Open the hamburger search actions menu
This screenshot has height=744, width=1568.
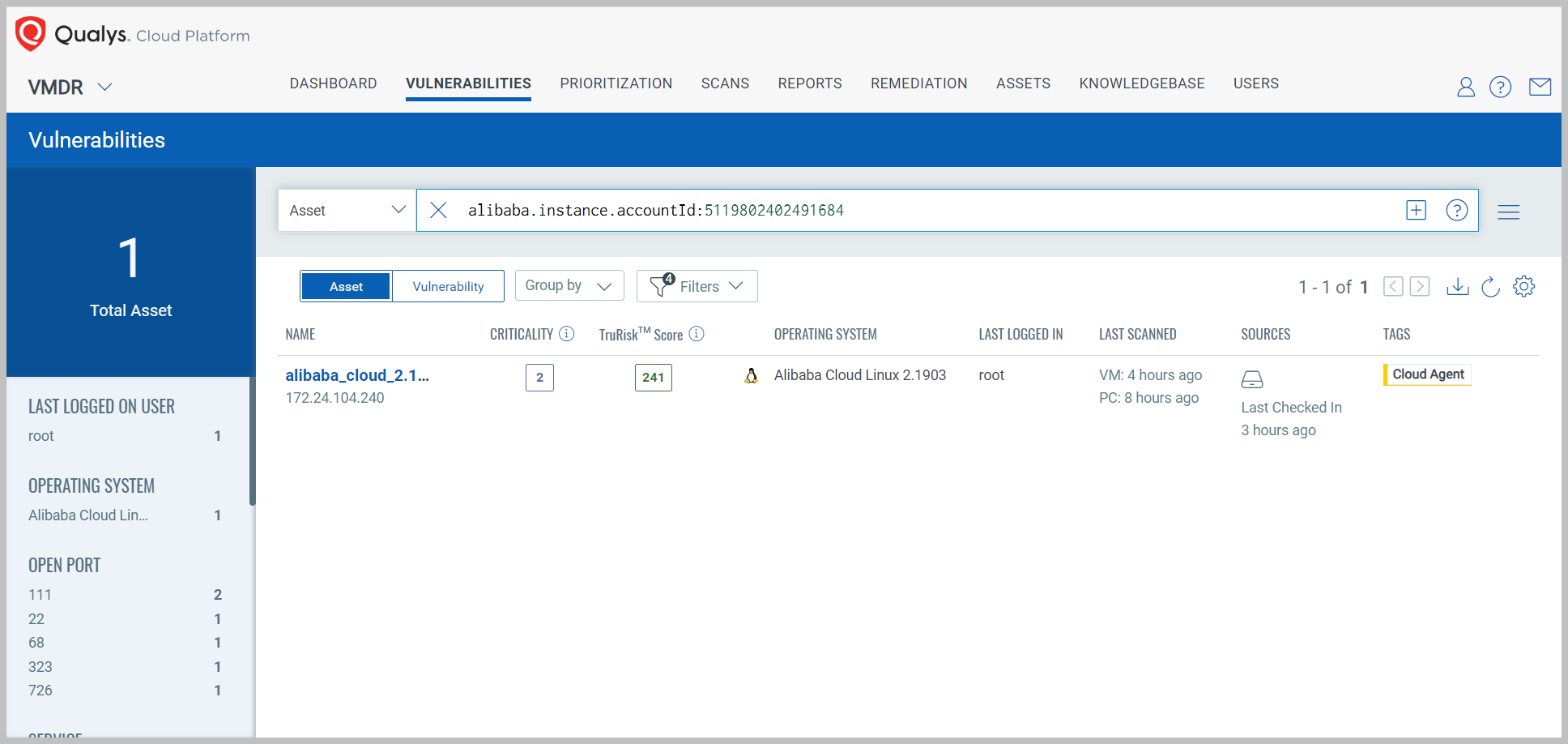(1508, 212)
